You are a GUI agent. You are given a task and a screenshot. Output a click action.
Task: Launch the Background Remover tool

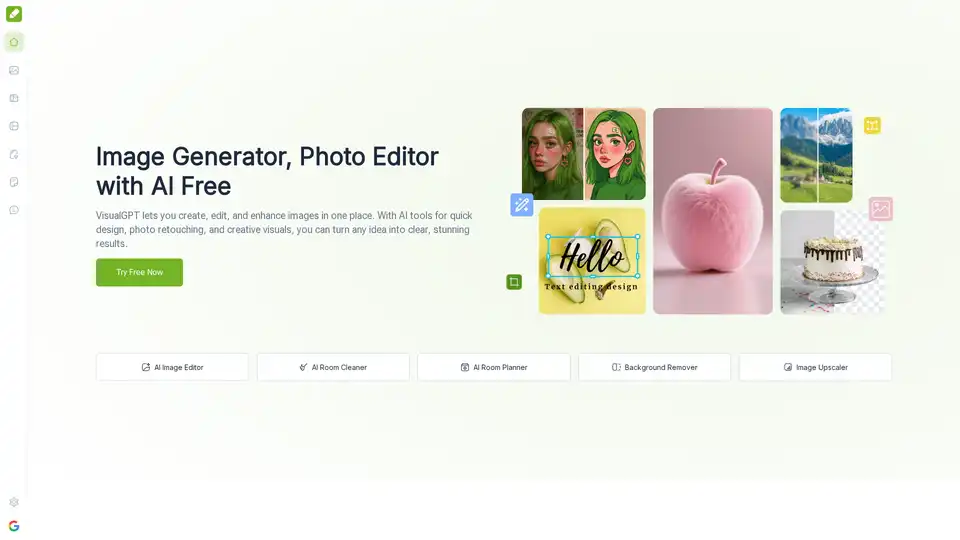[x=654, y=367]
